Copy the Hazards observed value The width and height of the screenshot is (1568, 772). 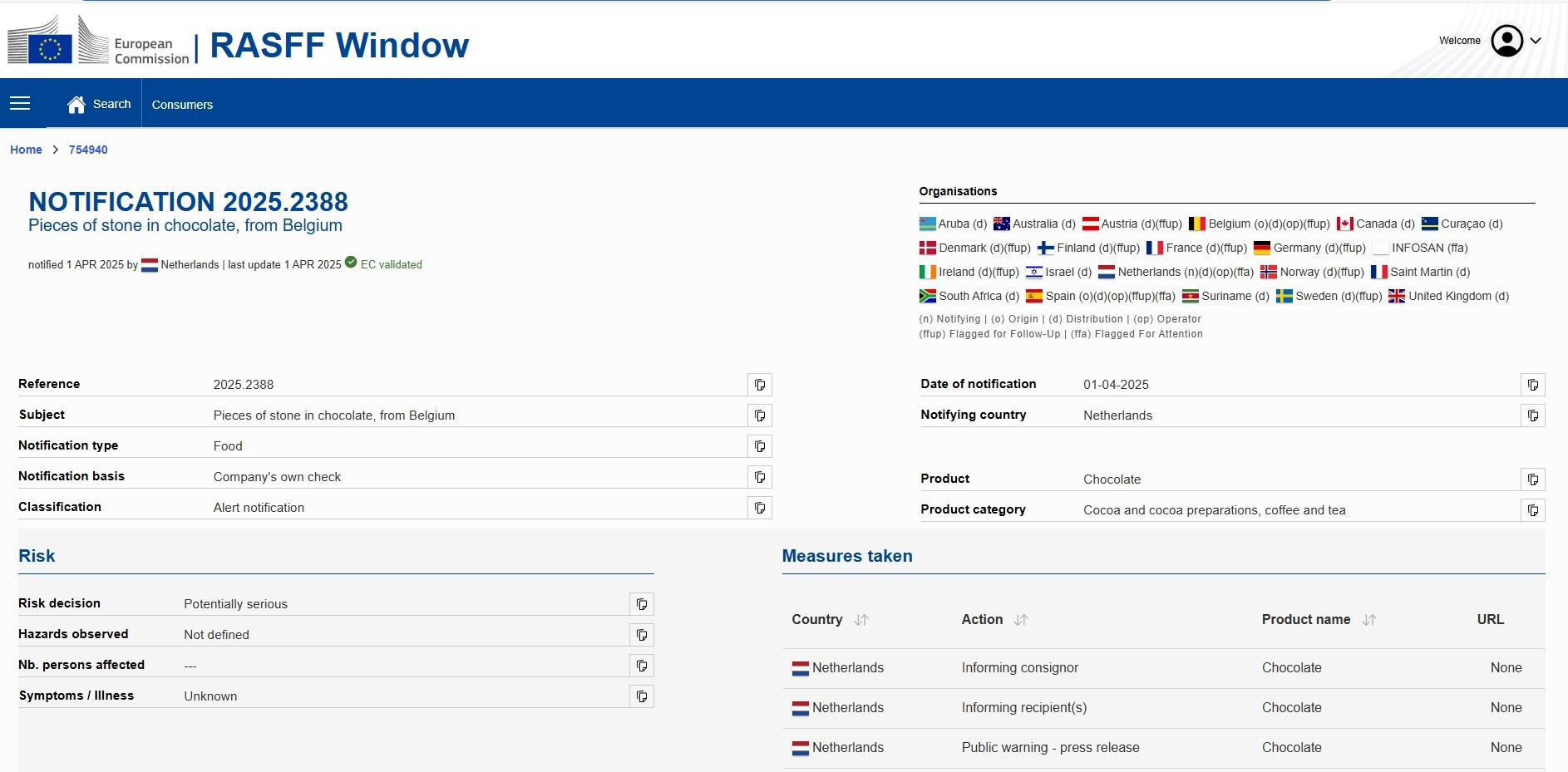tap(641, 635)
